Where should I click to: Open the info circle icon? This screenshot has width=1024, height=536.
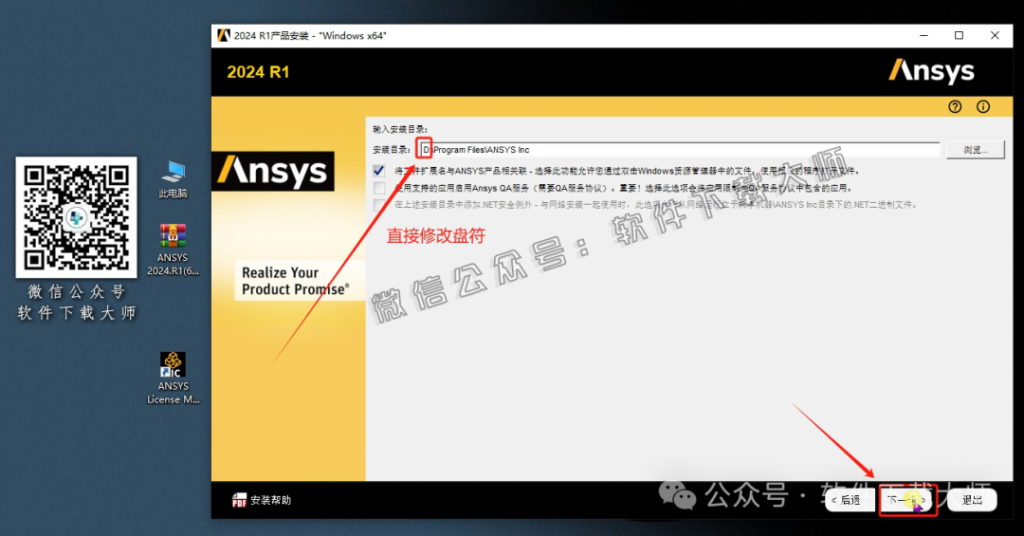(x=983, y=106)
